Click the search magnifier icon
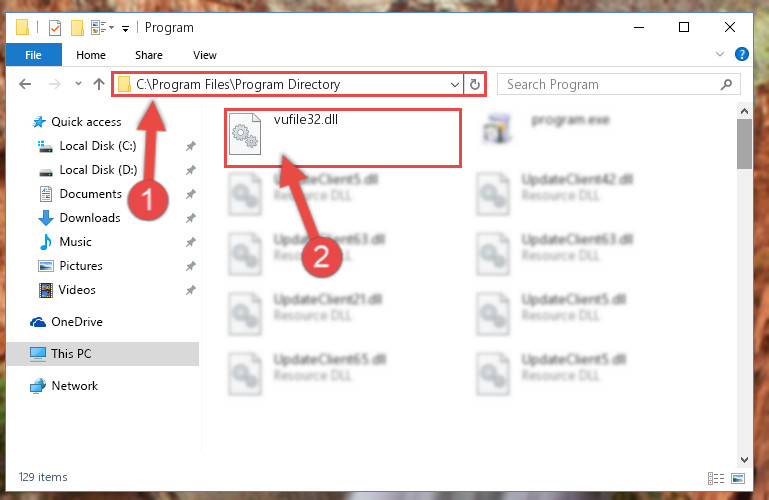769x500 pixels. (x=726, y=84)
